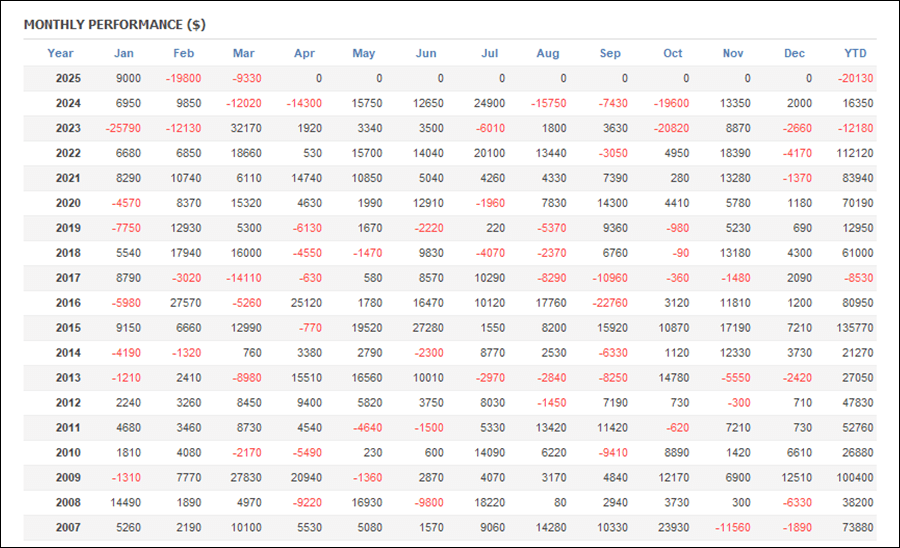Click the Jan column header
Image resolution: width=900 pixels, height=548 pixels.
tap(123, 53)
